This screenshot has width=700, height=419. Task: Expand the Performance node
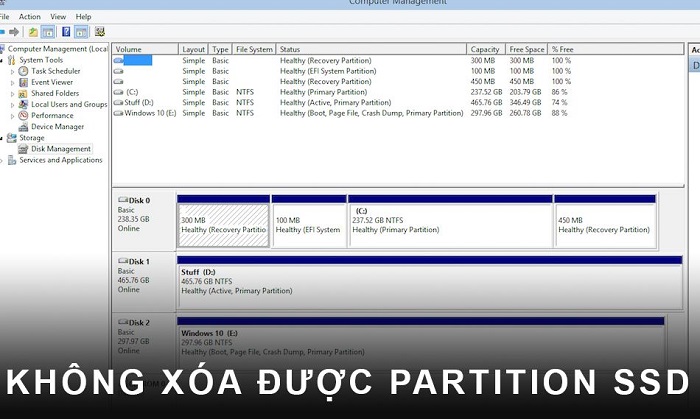pyautogui.click(x=12, y=116)
